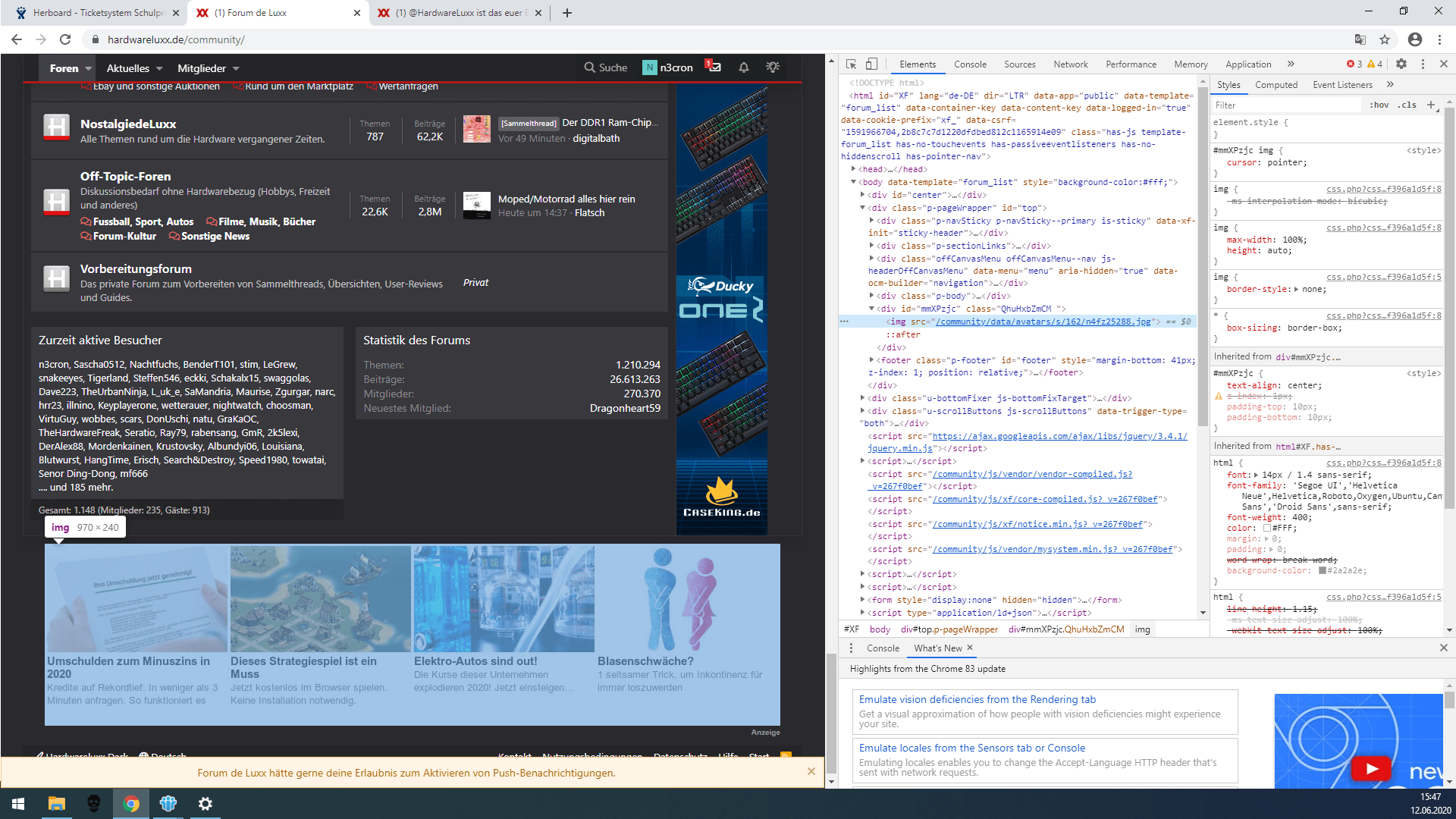Switch to the Console panel tab
Screen dimensions: 1456x819
point(970,64)
